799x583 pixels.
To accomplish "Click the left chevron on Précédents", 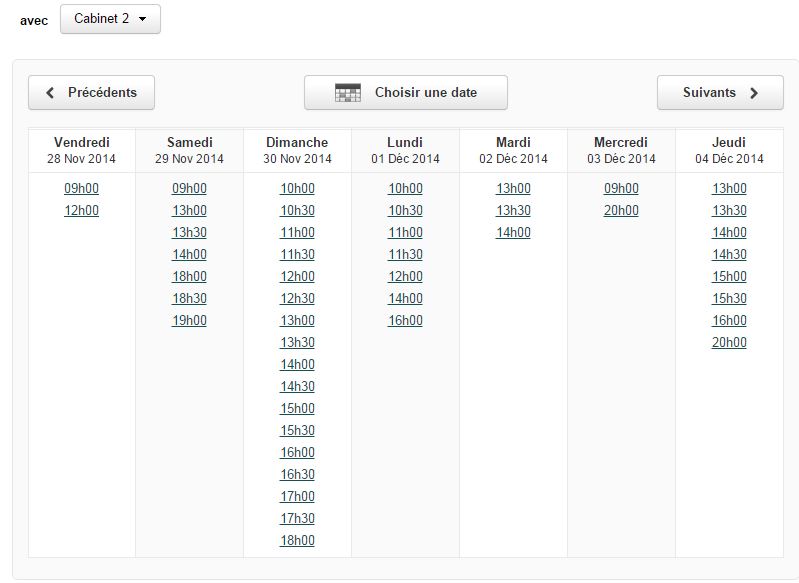I will coord(50,93).
